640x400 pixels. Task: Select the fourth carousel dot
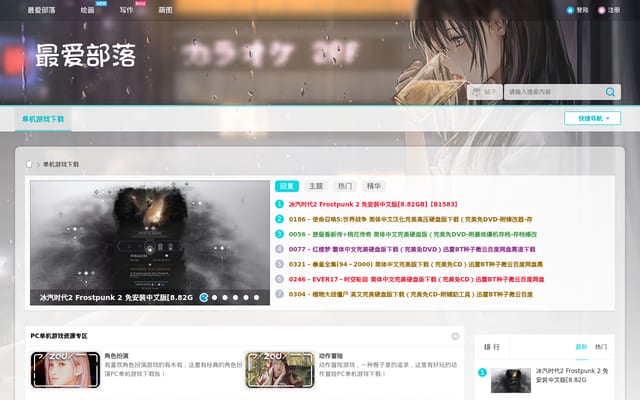coord(236,298)
